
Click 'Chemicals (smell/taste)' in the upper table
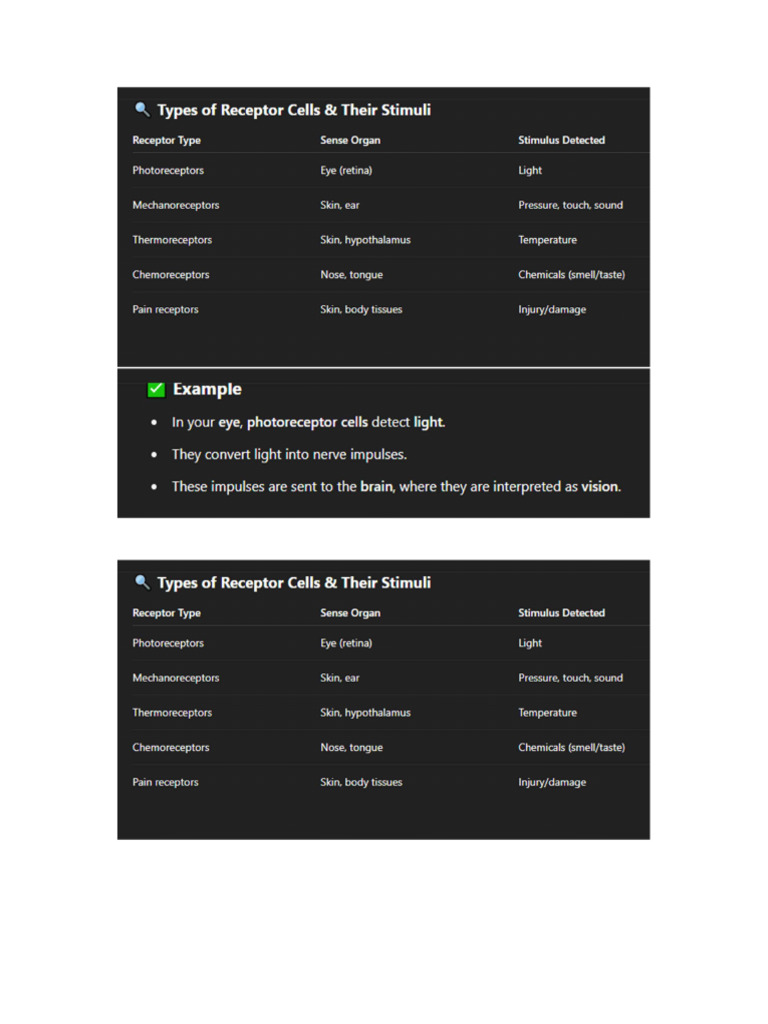(x=571, y=275)
